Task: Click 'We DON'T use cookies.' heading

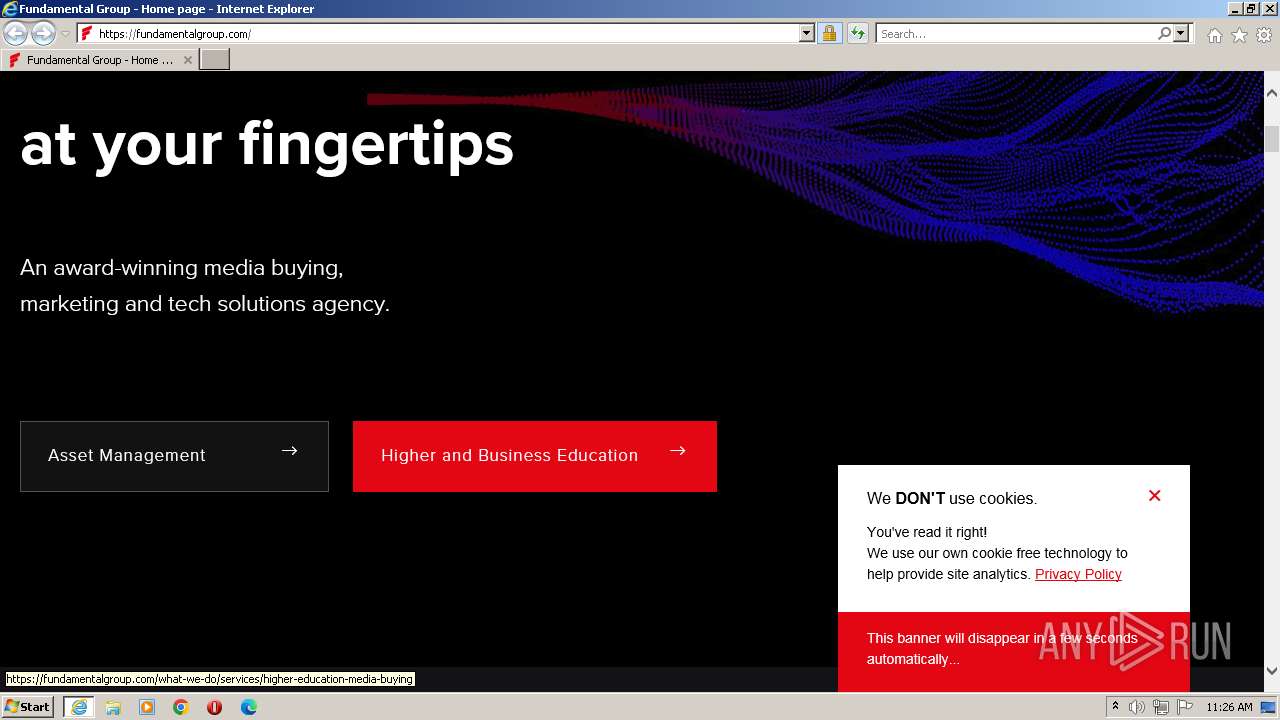Action: click(x=952, y=498)
